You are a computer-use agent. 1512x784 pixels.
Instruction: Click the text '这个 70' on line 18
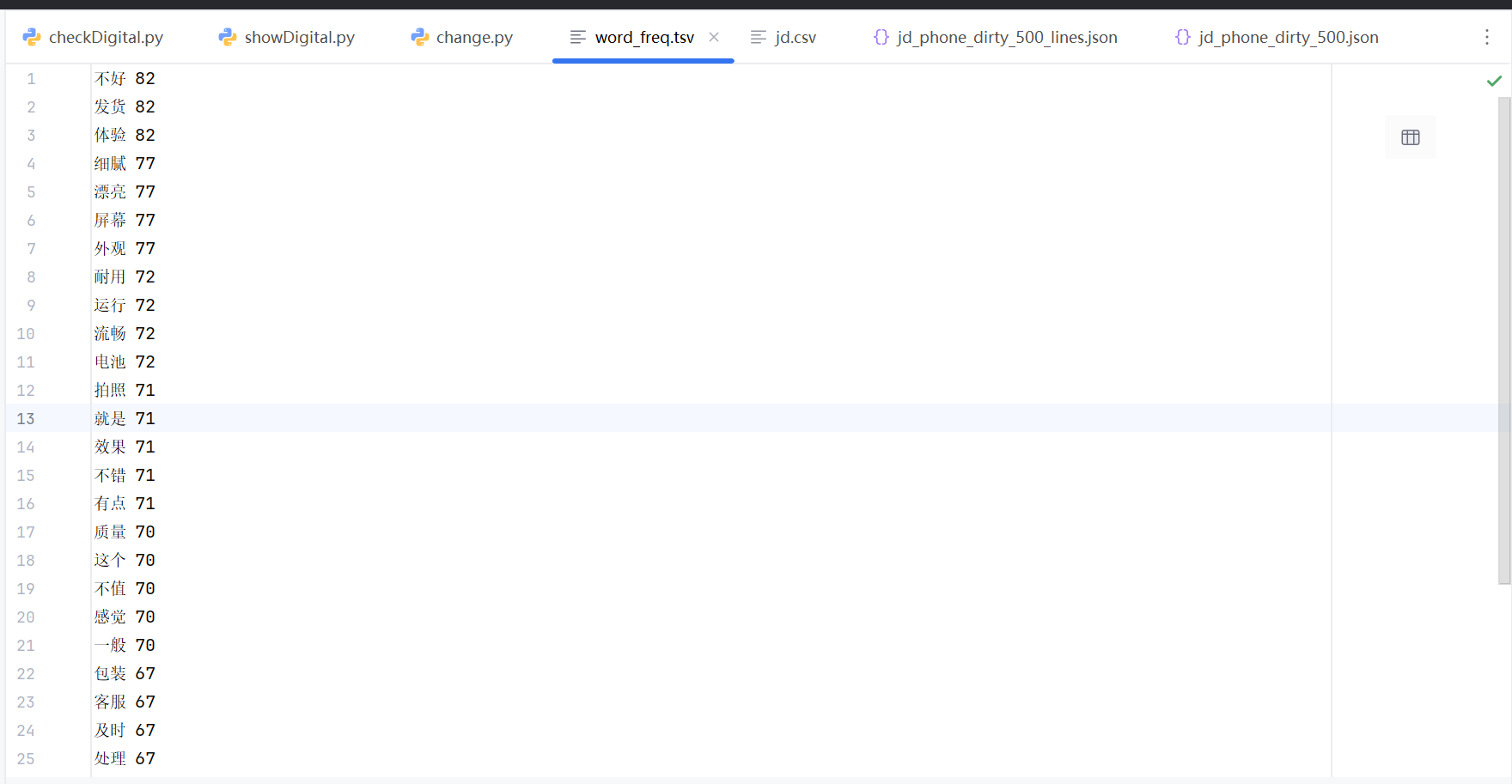tap(125, 561)
